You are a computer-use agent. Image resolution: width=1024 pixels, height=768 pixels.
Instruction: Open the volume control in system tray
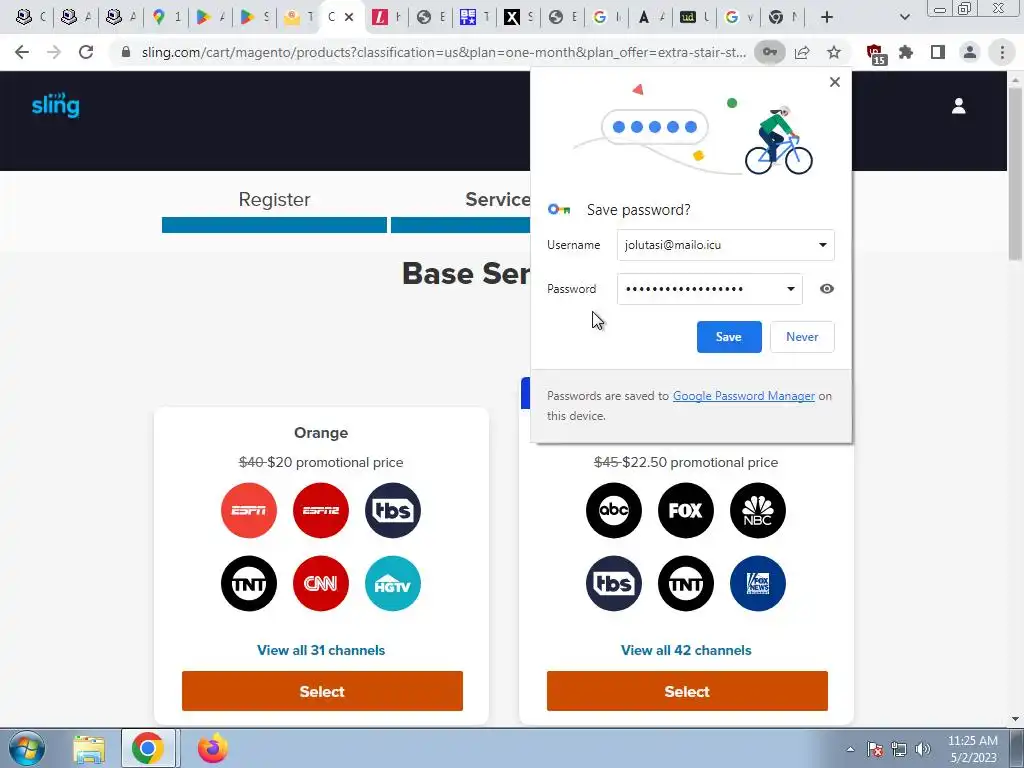click(923, 749)
